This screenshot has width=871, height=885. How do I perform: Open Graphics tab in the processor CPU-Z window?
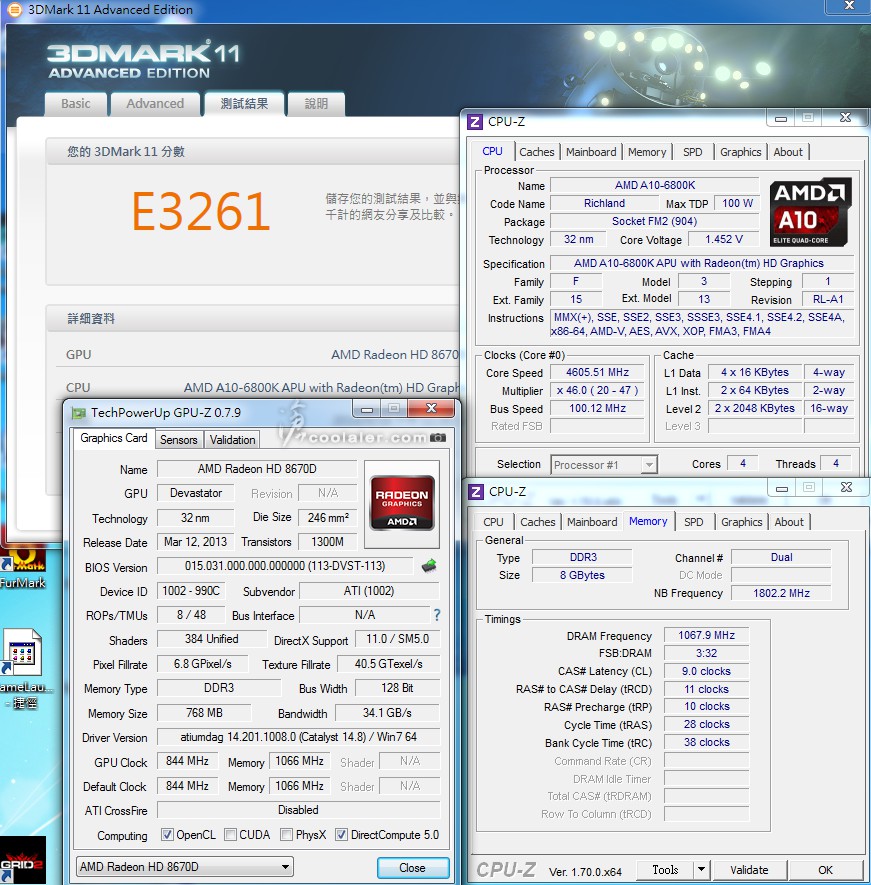point(741,152)
